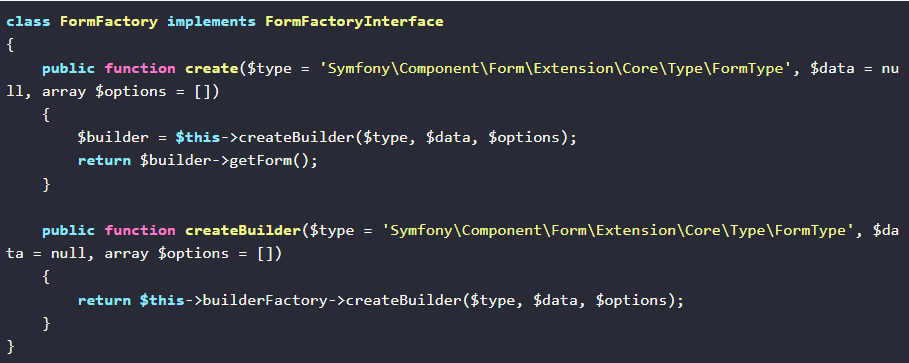Click $this before createBuilder call
This screenshot has width=909, height=363.
[198, 138]
